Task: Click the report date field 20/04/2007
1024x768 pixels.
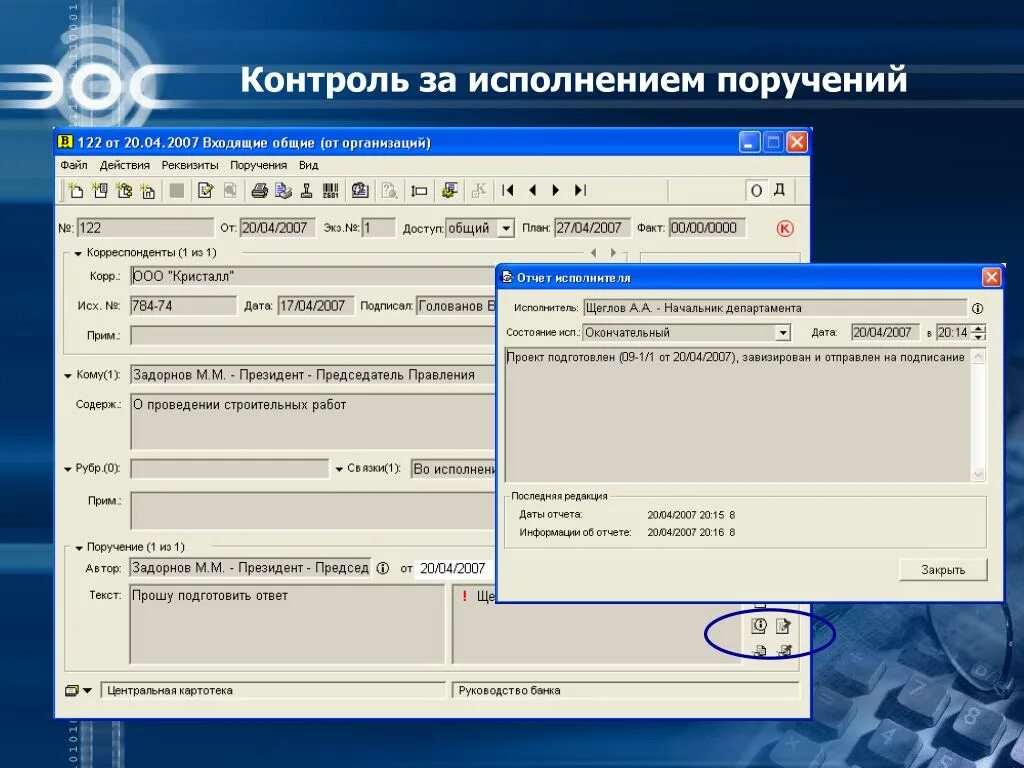Action: [x=885, y=332]
